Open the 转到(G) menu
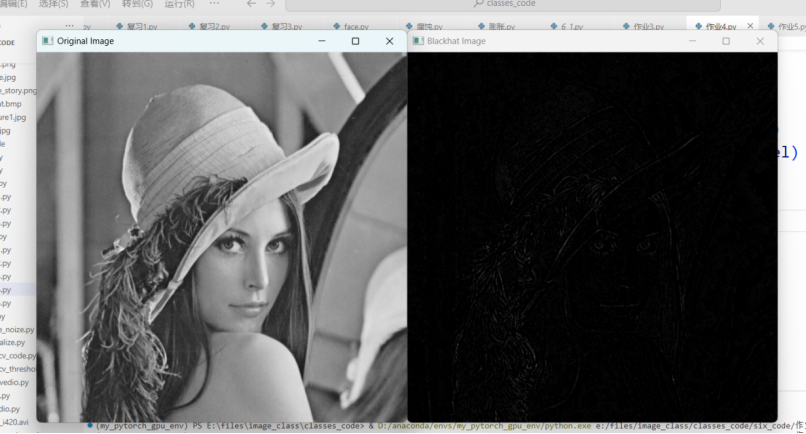The height and width of the screenshot is (434, 806). (x=137, y=4)
